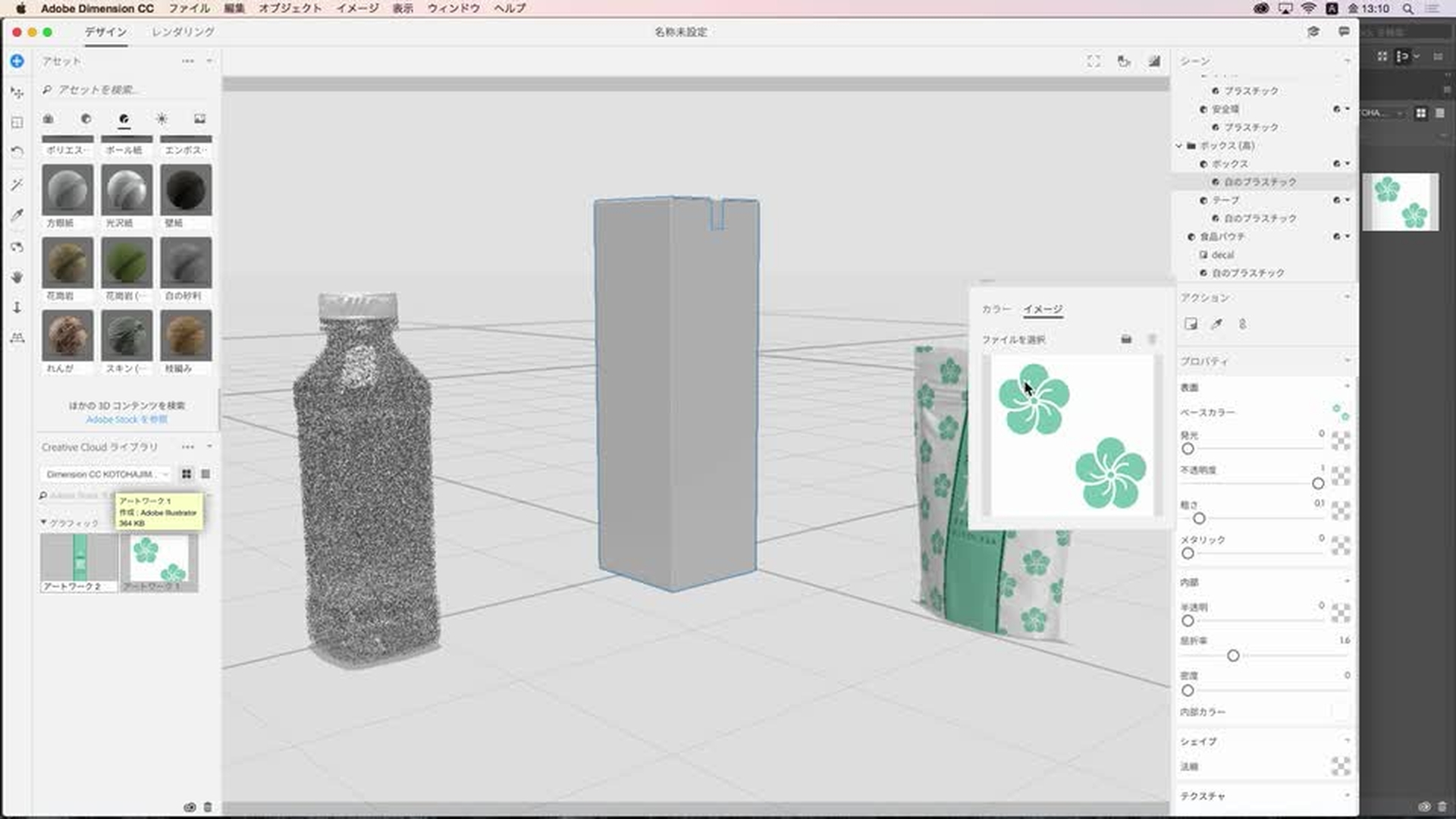The image size is (1456, 819).
Task: Collapse the ボックス (高) group
Action: click(x=1179, y=146)
